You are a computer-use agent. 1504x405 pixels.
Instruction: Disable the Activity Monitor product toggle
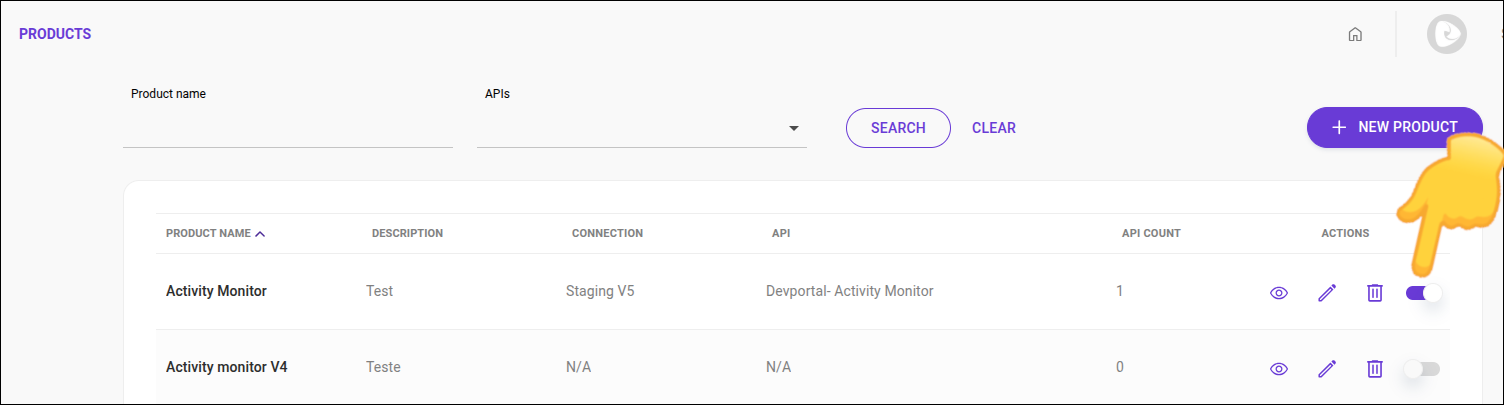pos(1423,293)
